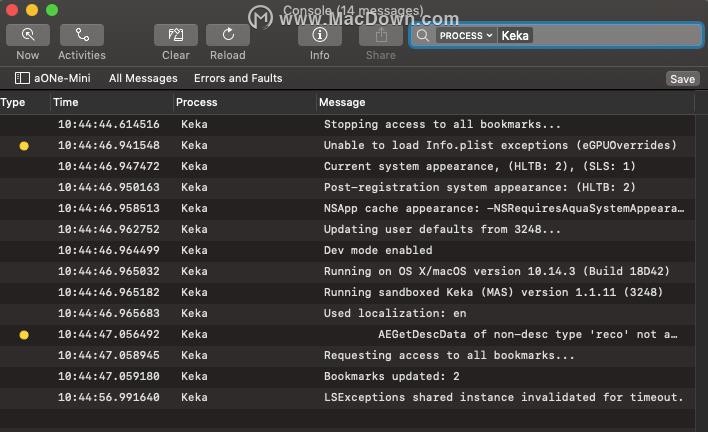Viewport: 708px width, 432px height.
Task: Click timestamp 10:44:46.965182
Action: point(109,293)
